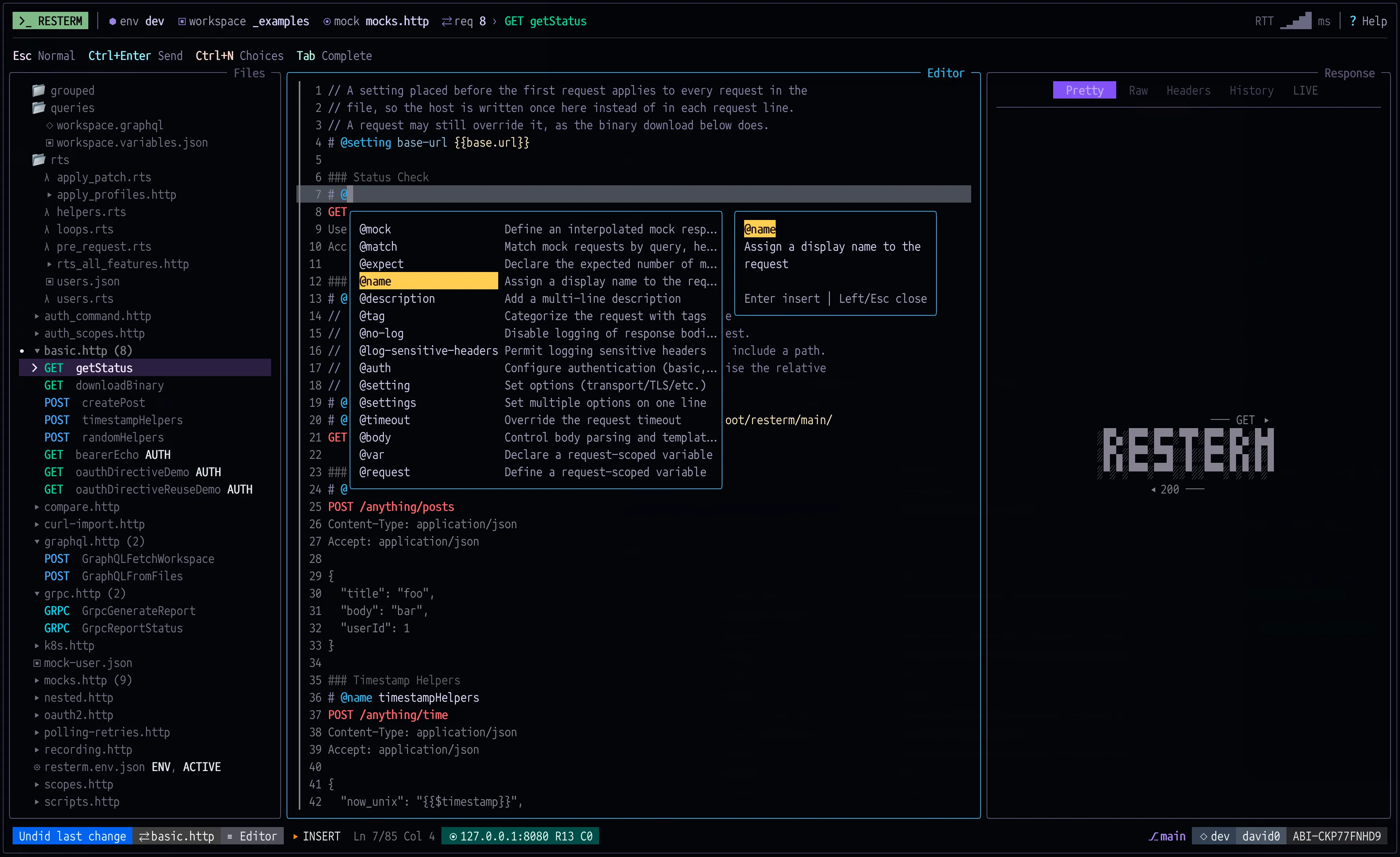Select @mock in the completion list
Image resolution: width=1400 pixels, height=857 pixels.
[x=535, y=229]
